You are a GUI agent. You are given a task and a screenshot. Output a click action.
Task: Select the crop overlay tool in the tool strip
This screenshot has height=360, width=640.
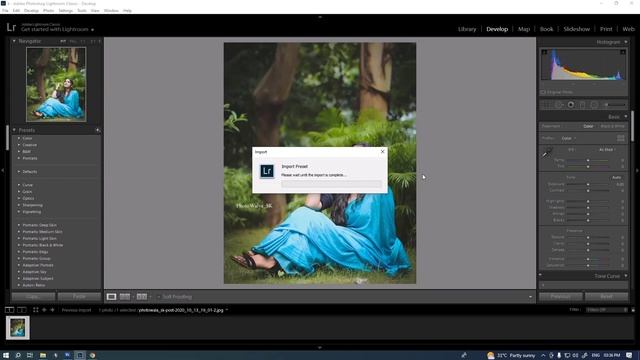tap(547, 105)
